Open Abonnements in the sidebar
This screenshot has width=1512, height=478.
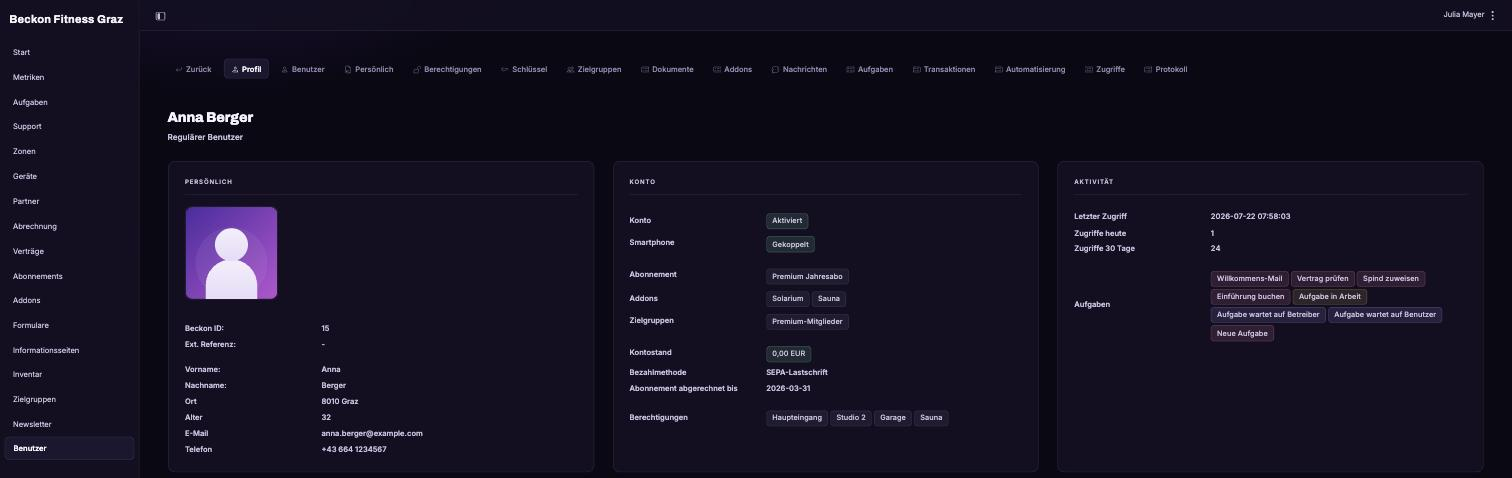(x=69, y=276)
